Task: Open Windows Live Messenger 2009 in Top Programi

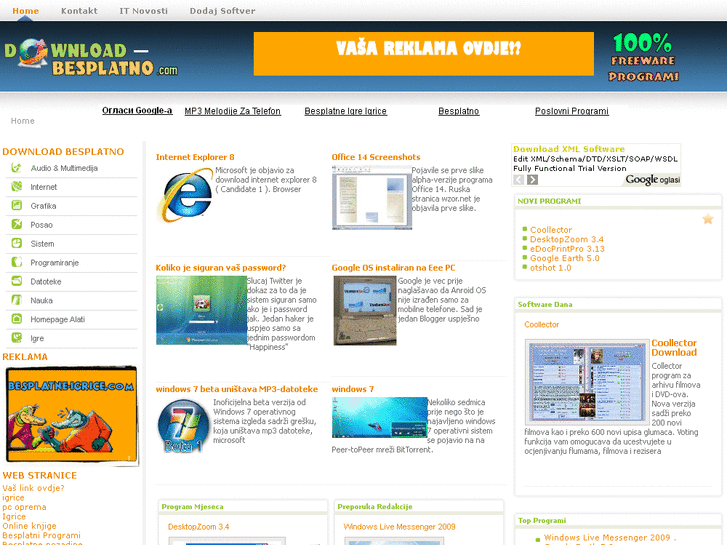Action: click(610, 538)
